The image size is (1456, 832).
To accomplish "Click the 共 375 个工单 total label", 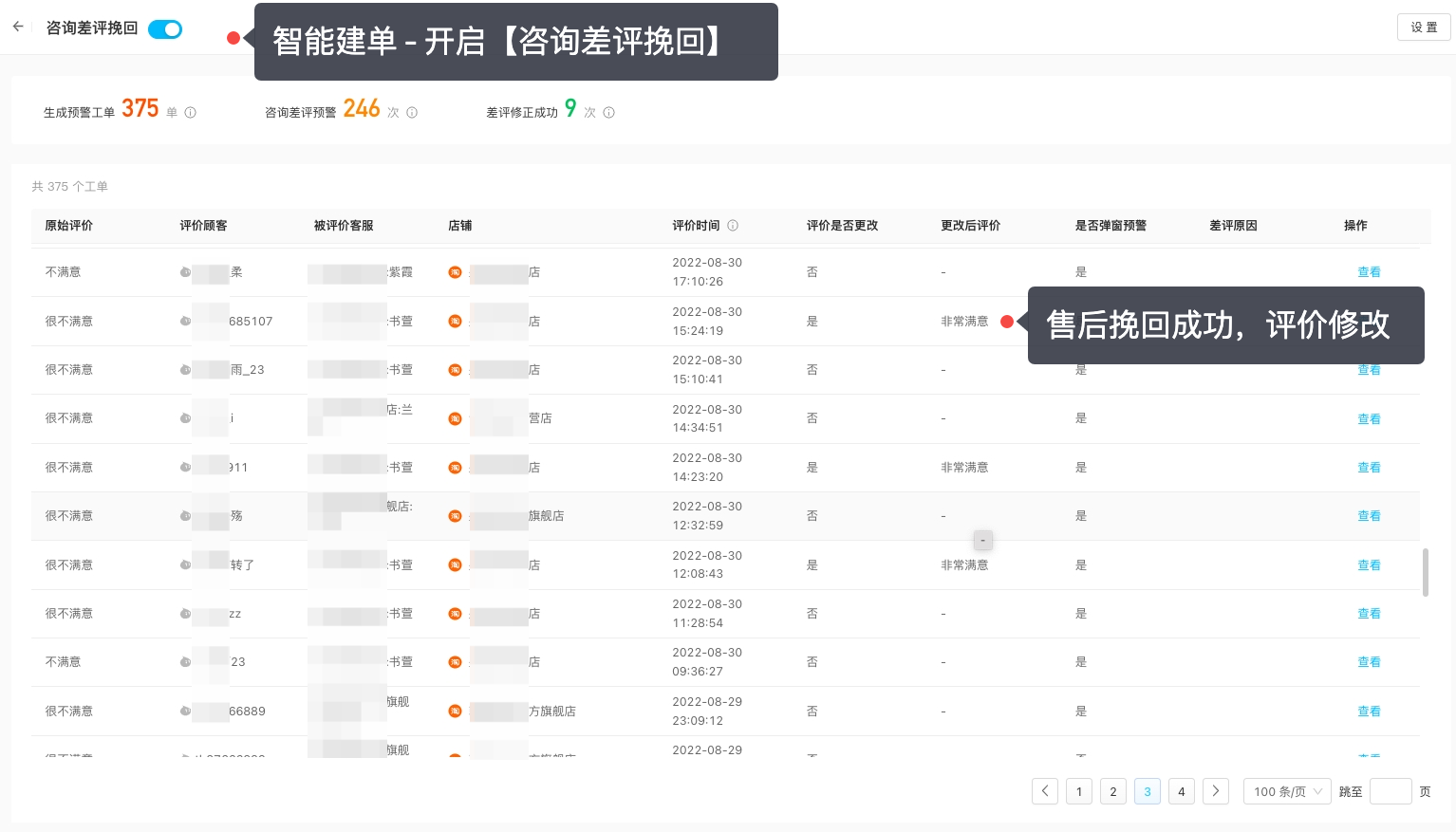I will pos(70,187).
